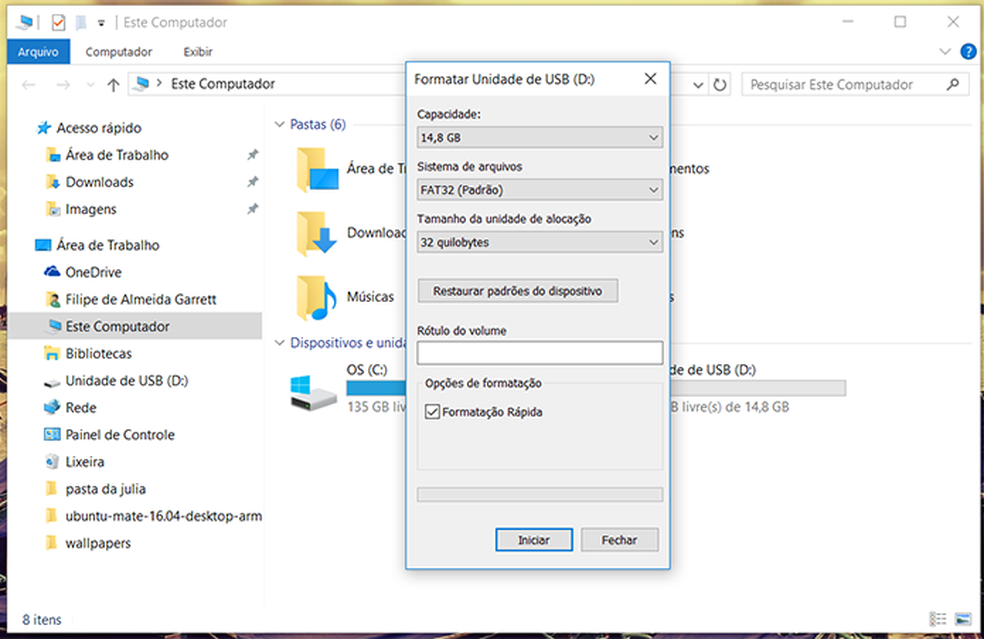Expand the address bar history dropdown
Viewport: 984px width, 639px height.
pos(698,85)
